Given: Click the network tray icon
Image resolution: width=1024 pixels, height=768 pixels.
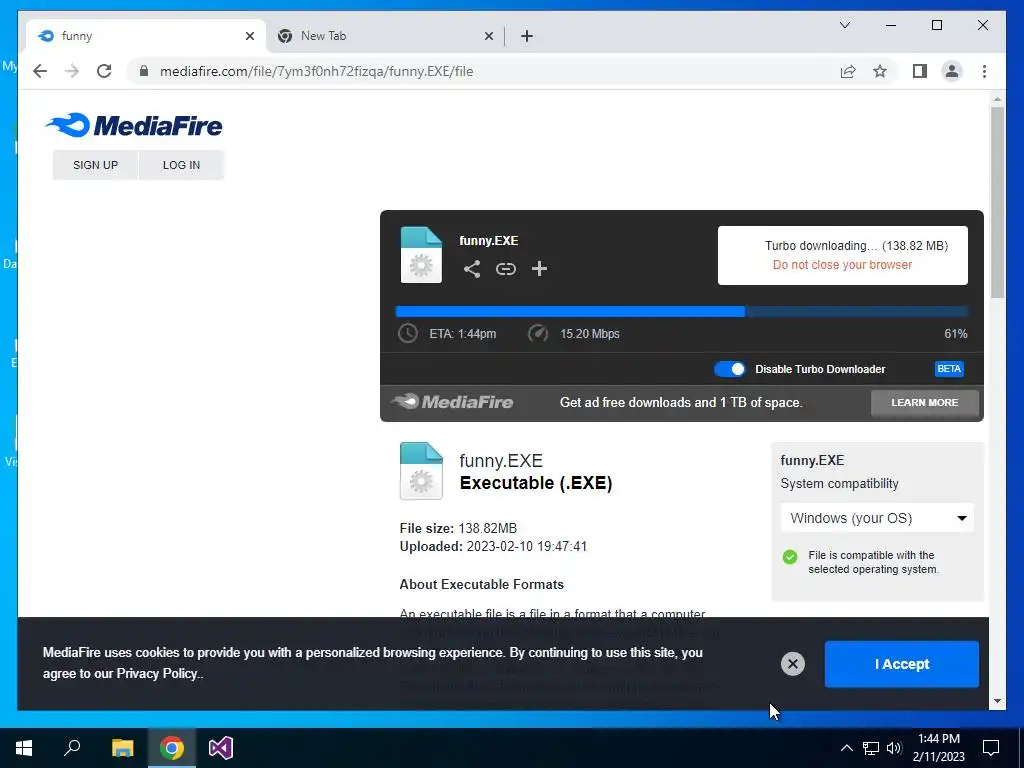Looking at the screenshot, I should click(871, 748).
